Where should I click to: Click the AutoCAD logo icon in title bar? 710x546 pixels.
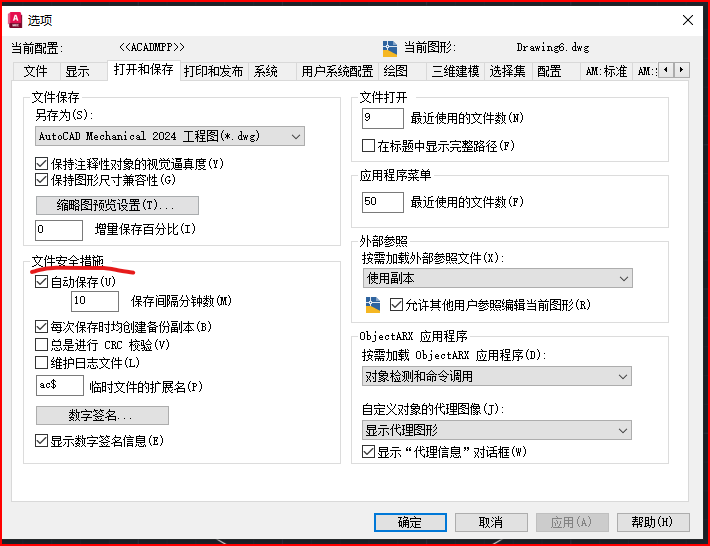click(15, 20)
